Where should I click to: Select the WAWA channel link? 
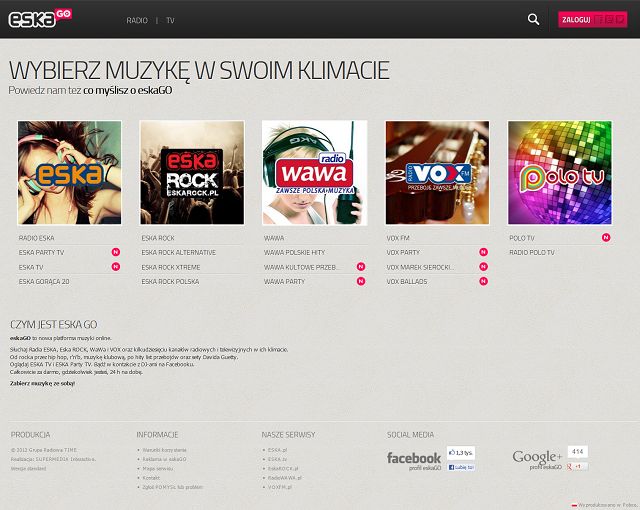(274, 238)
